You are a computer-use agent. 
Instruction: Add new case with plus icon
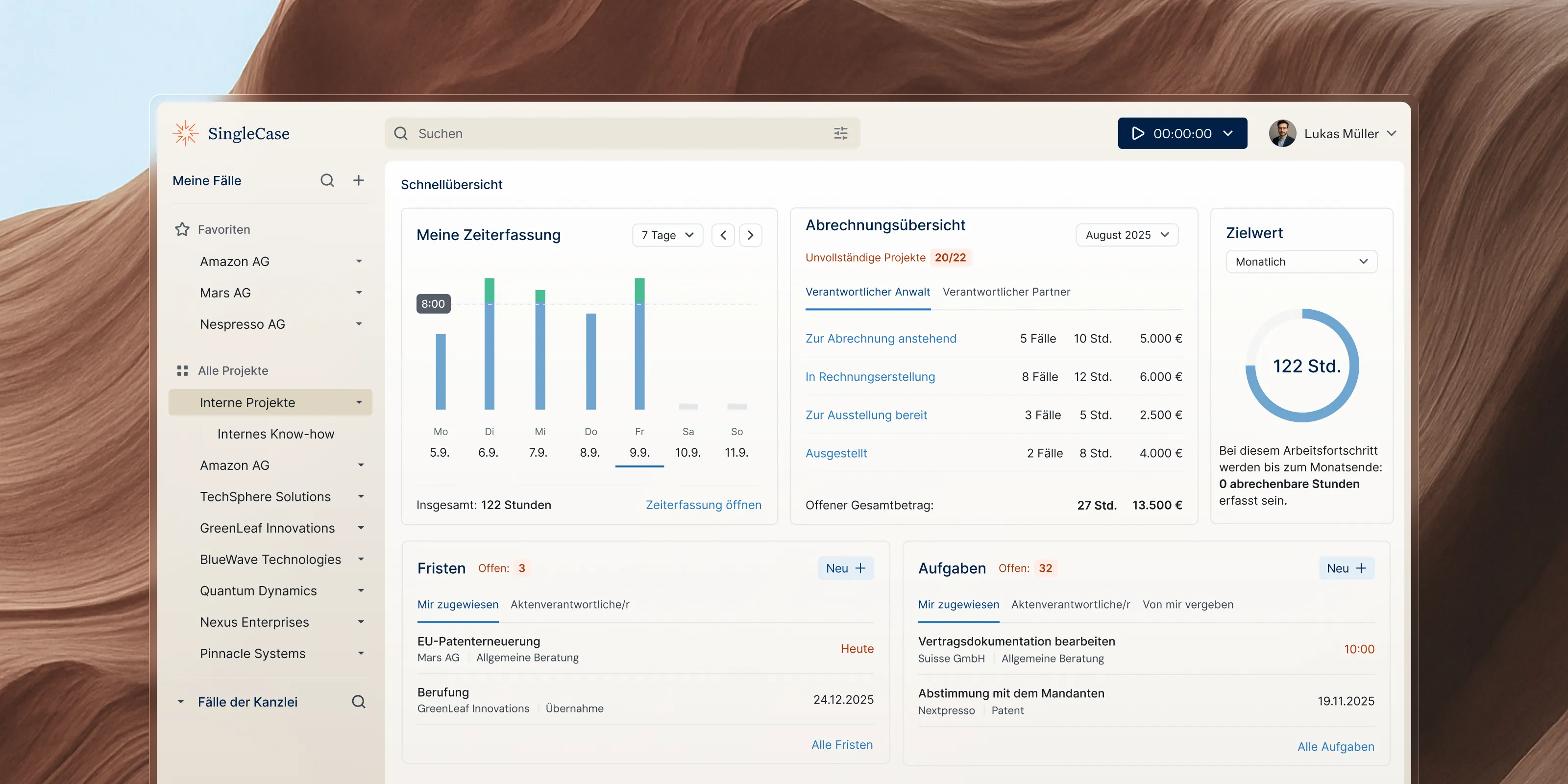359,180
